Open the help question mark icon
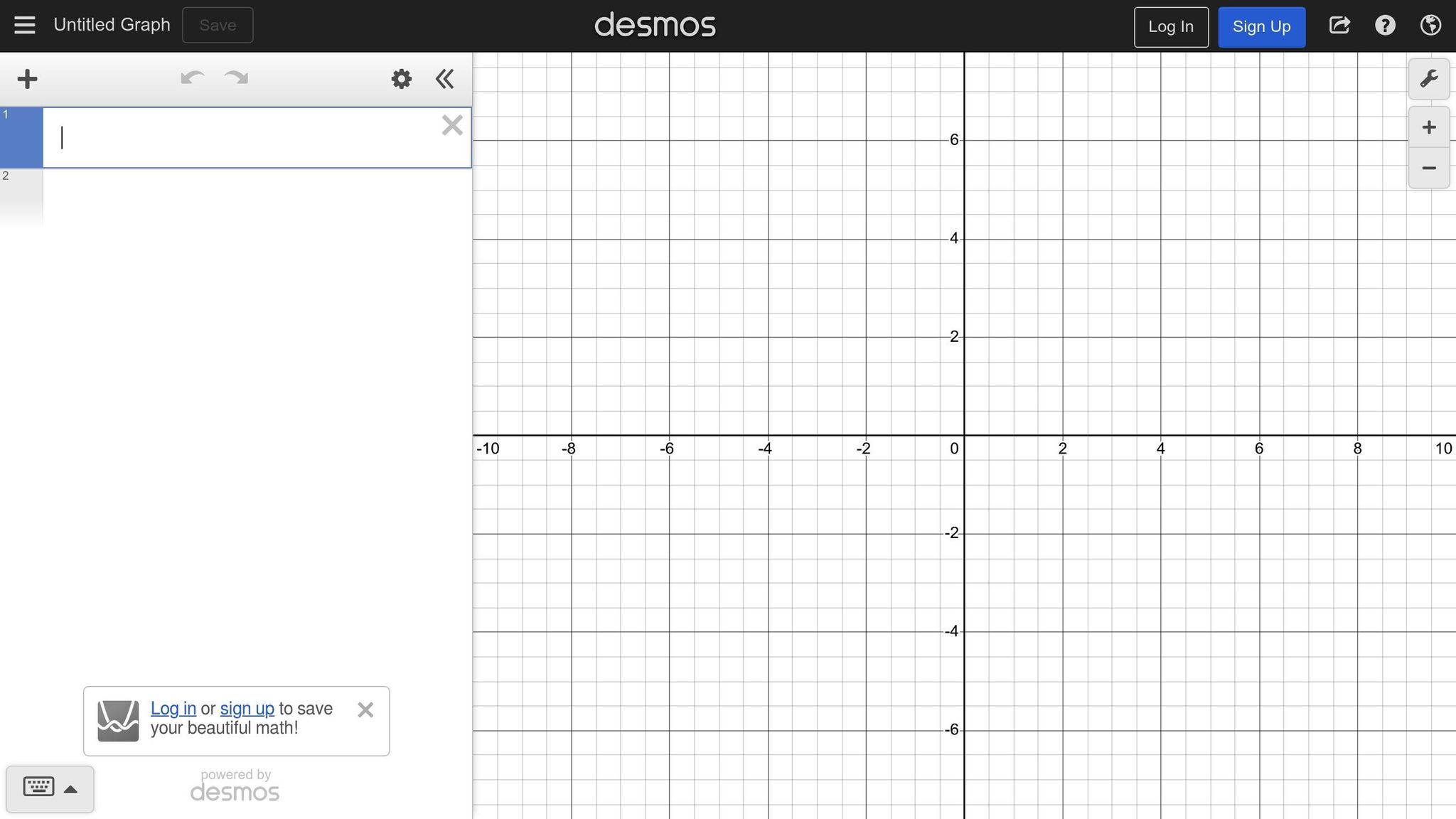This screenshot has width=1456, height=819. [1384, 25]
